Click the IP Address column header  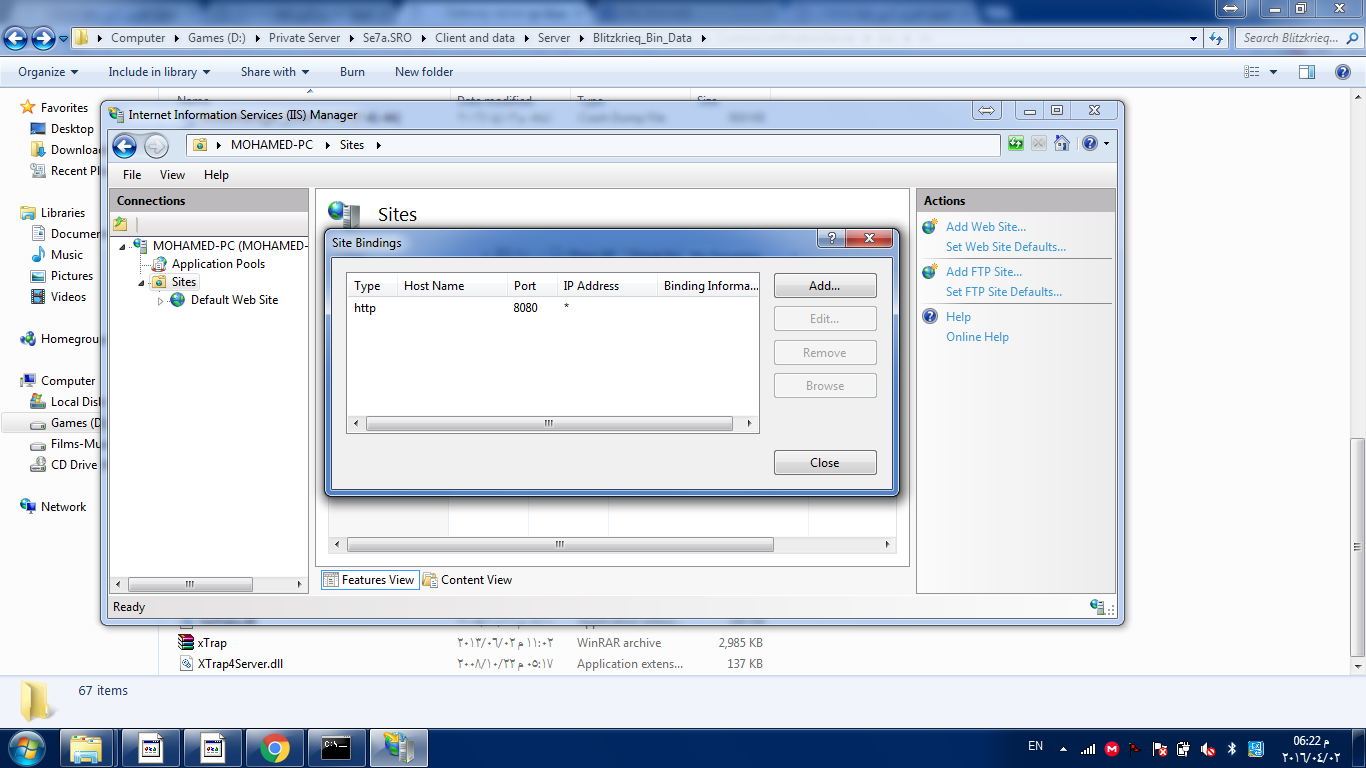[607, 286]
